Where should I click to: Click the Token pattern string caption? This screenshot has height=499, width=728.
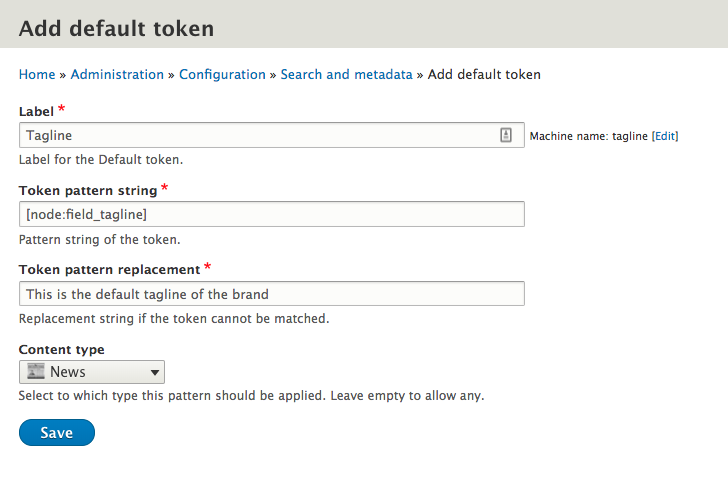coord(88,190)
